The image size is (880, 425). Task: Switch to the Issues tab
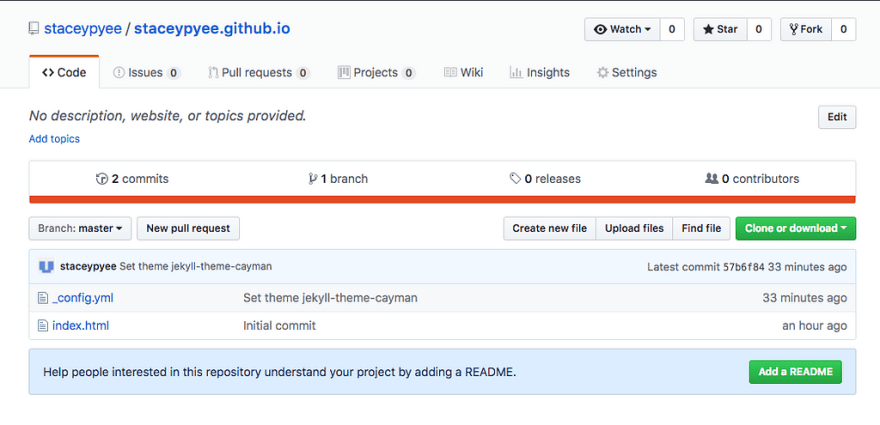[x=146, y=72]
